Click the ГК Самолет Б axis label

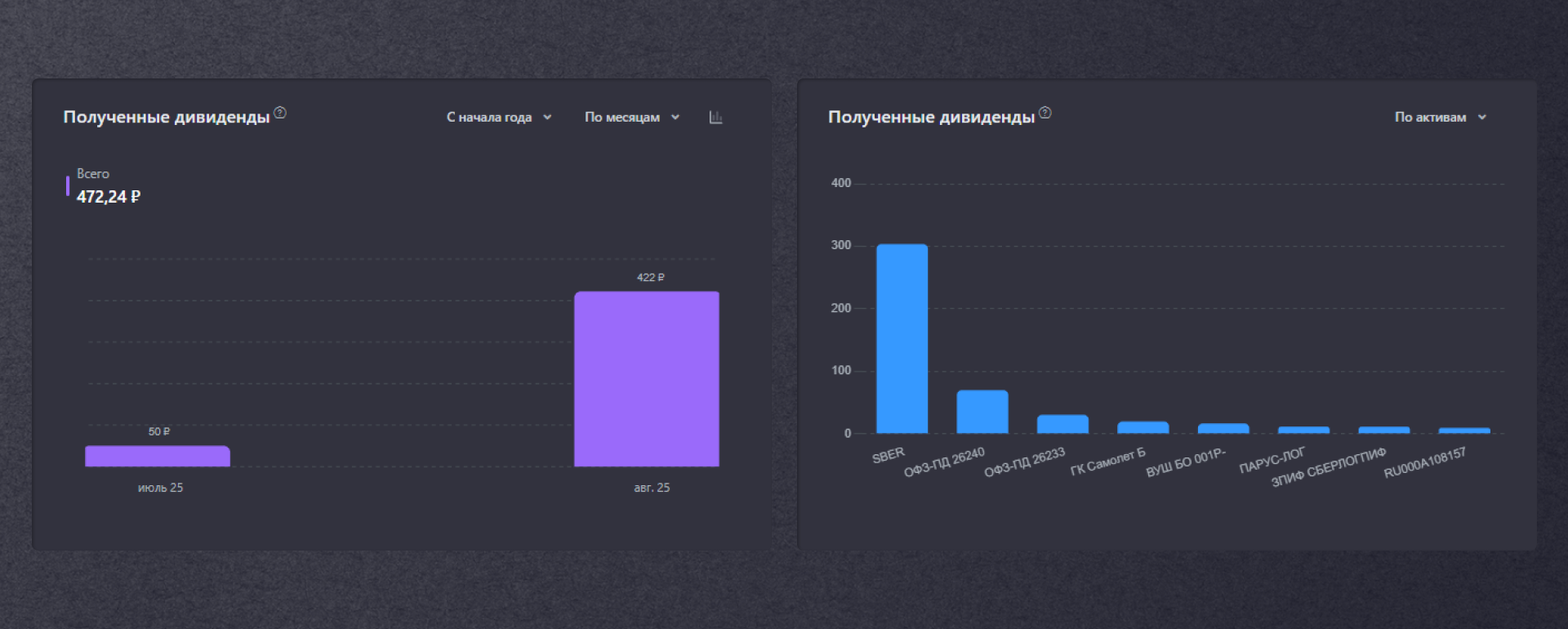[x=1108, y=462]
